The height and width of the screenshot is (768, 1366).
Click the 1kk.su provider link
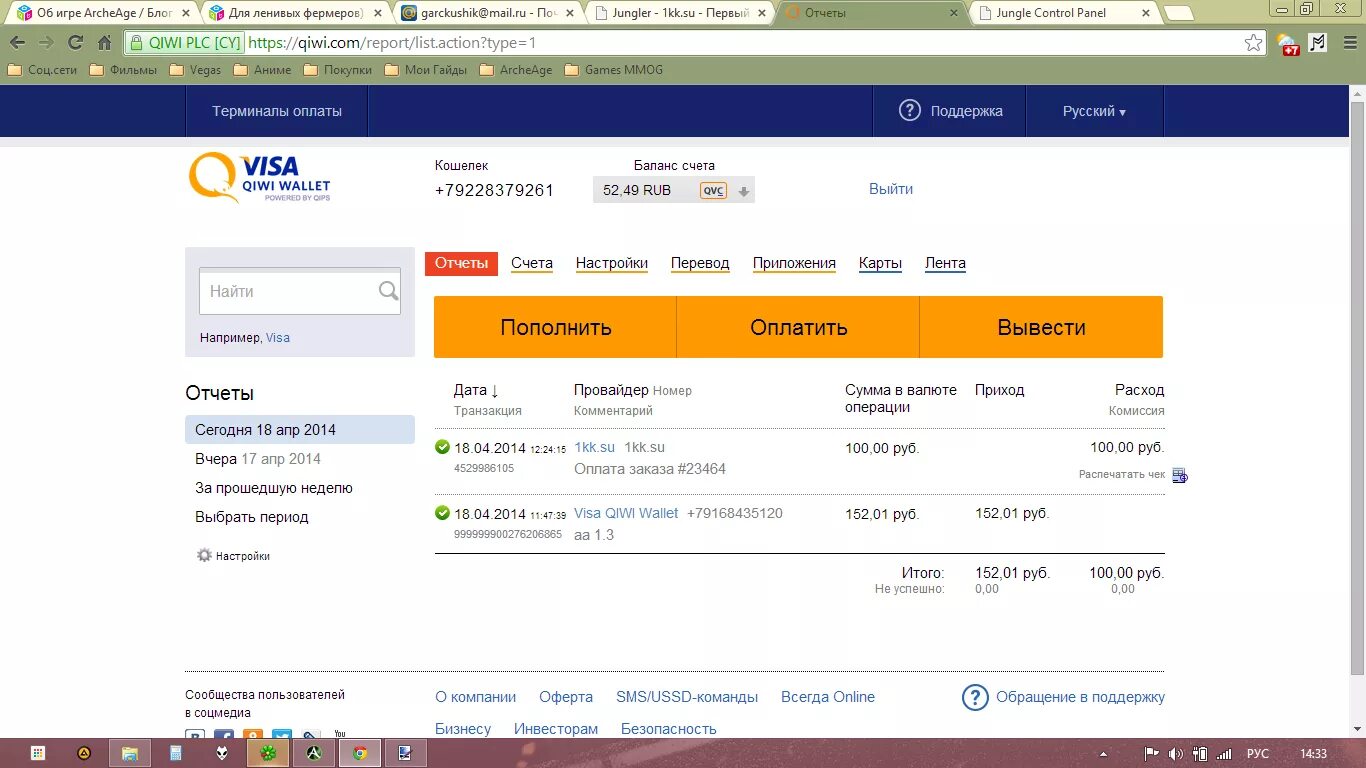point(594,447)
